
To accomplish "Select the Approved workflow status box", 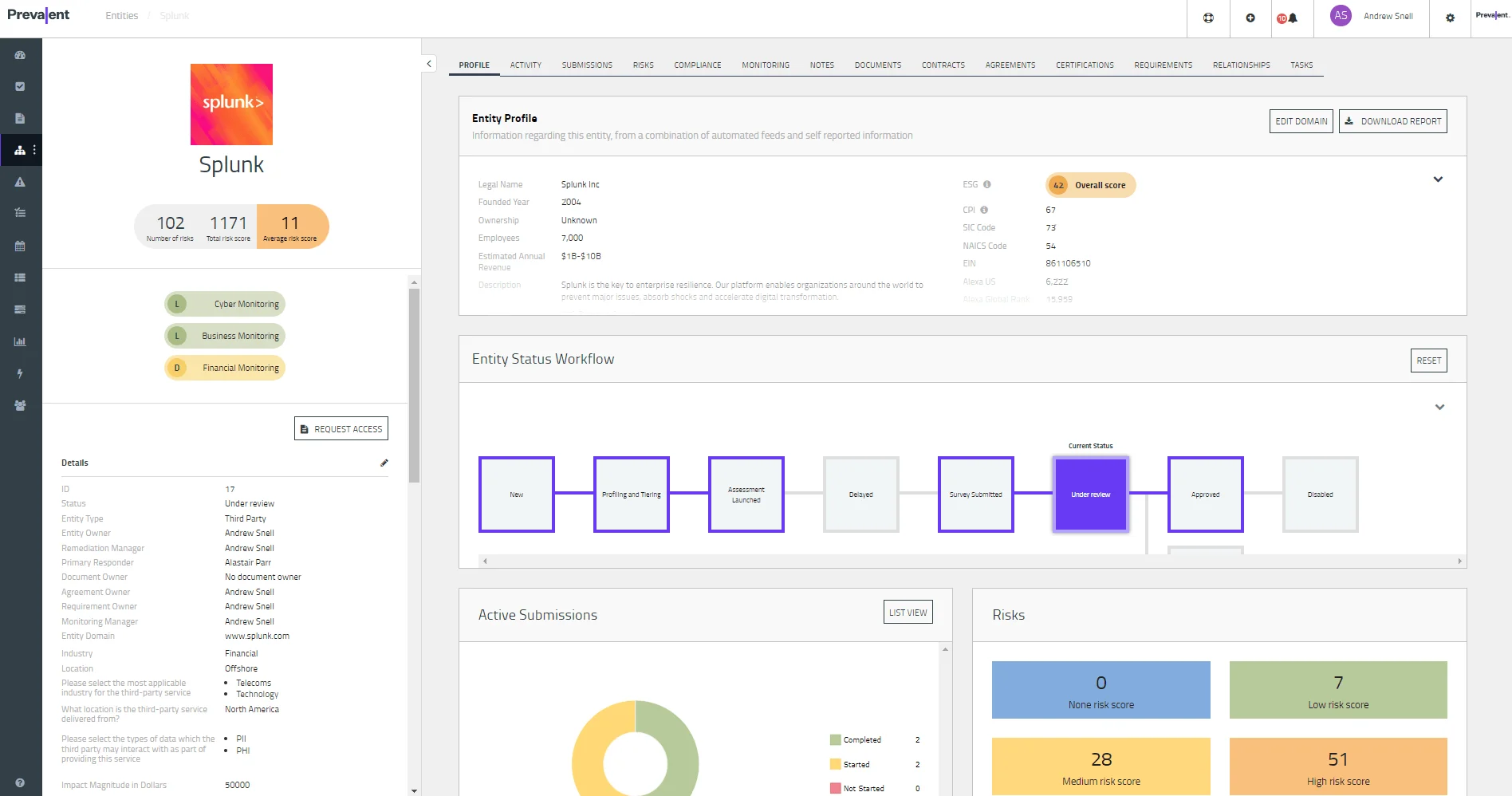I will pos(1206,495).
